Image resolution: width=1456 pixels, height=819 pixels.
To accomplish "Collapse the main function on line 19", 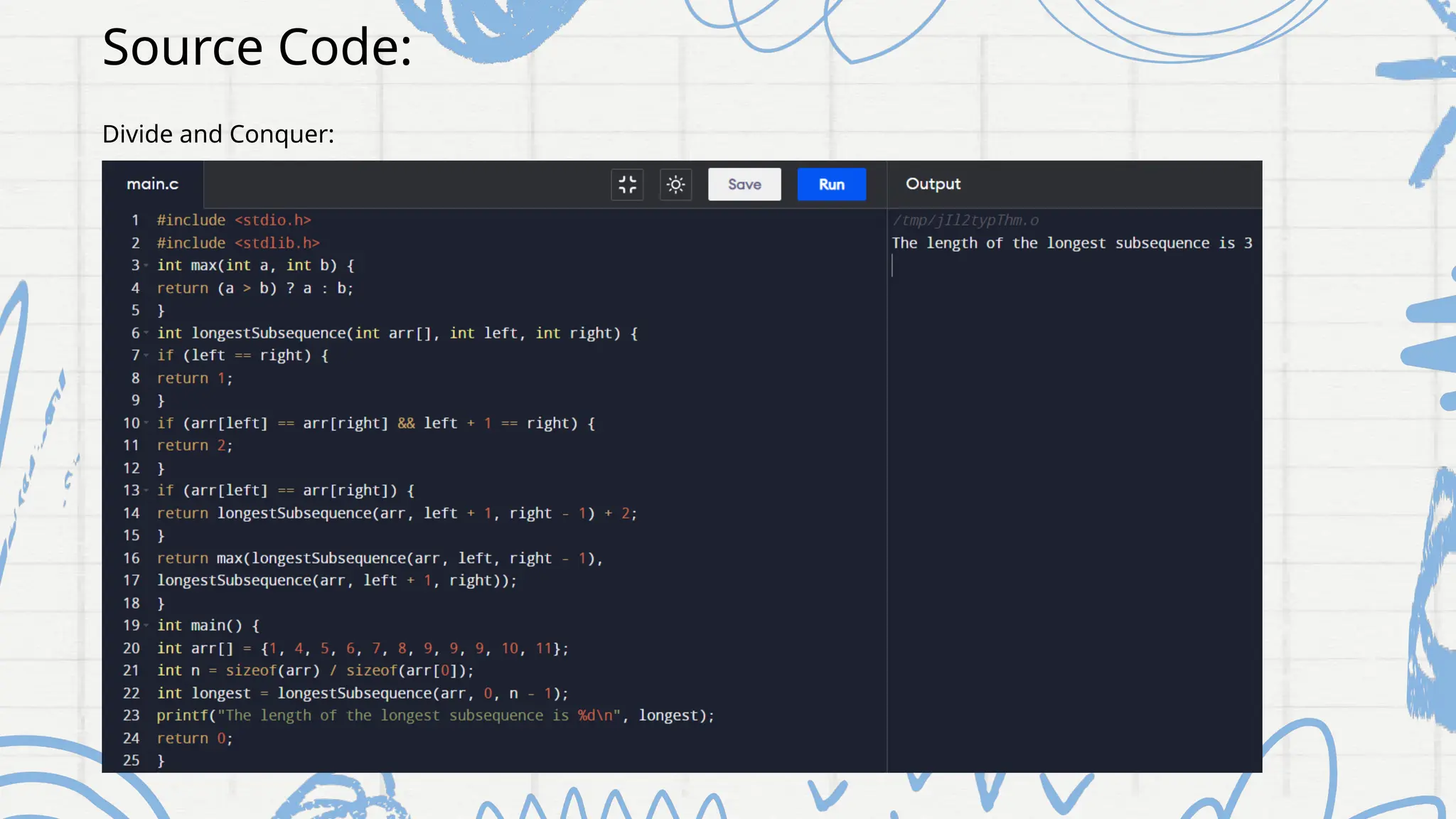I will [x=146, y=626].
